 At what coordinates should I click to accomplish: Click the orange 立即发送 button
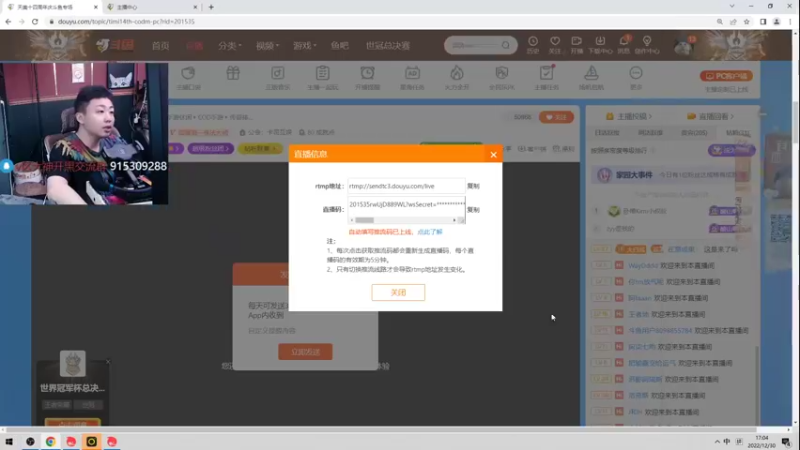coord(305,352)
